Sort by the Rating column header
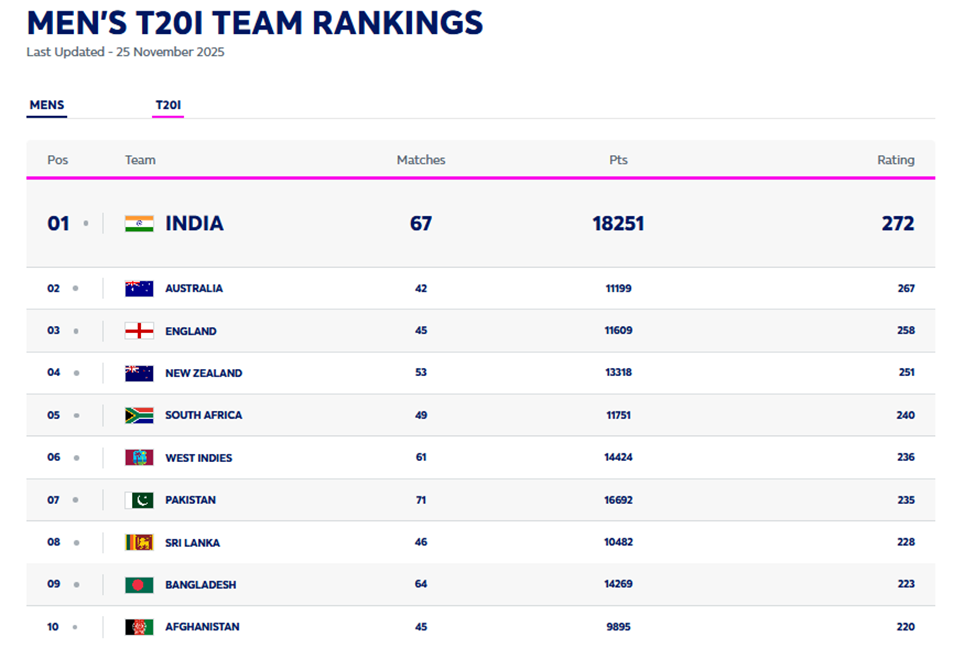 point(895,160)
